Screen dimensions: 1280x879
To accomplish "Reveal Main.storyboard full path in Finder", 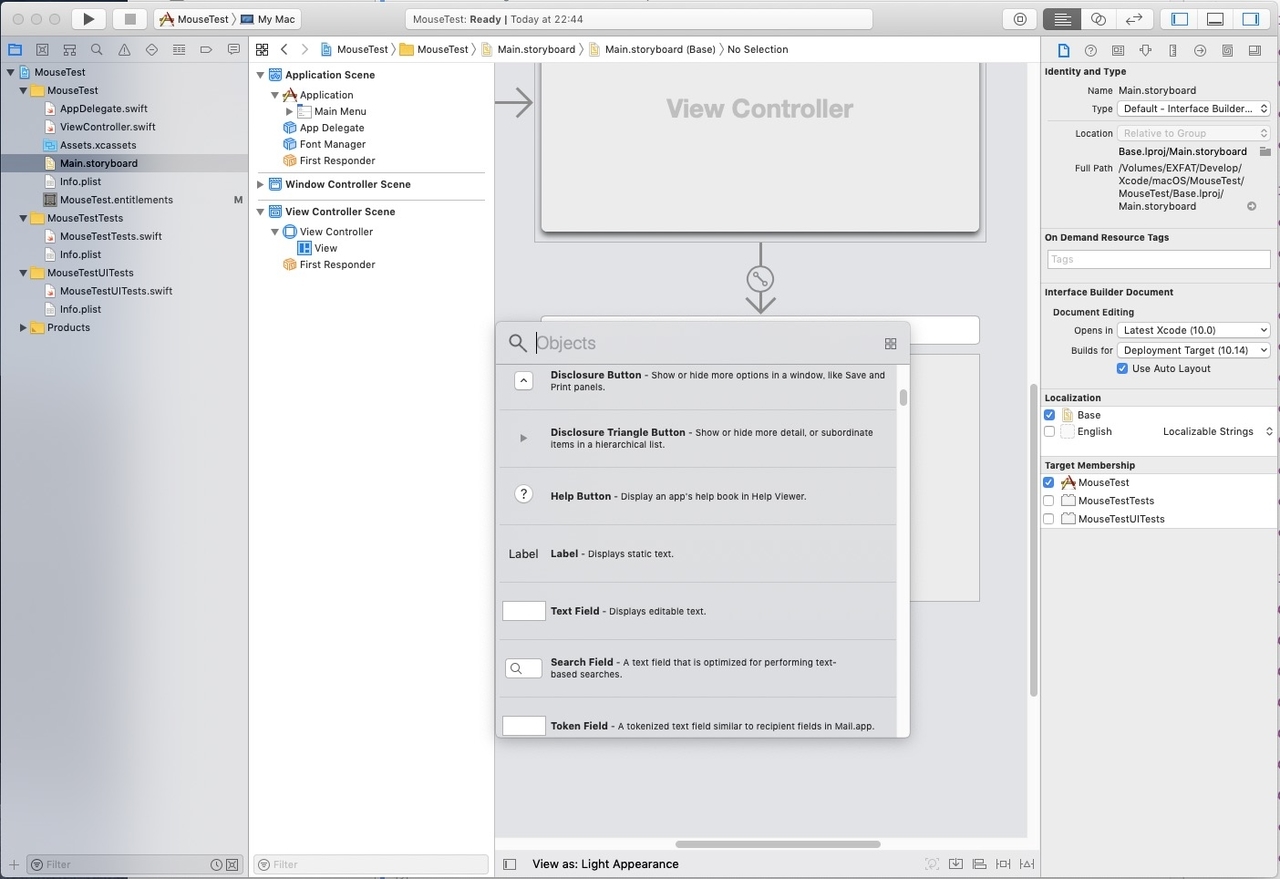I will [1251, 206].
